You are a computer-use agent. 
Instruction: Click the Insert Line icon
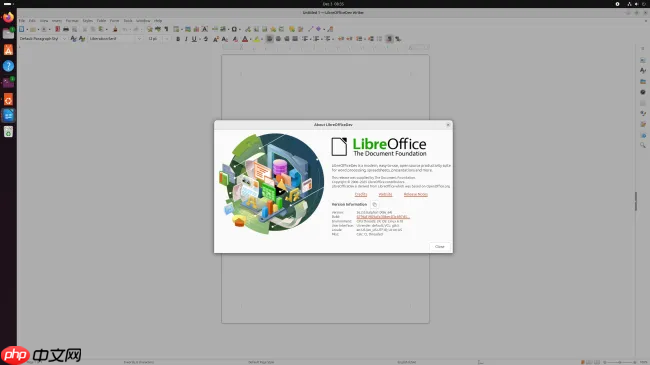tap(310, 29)
